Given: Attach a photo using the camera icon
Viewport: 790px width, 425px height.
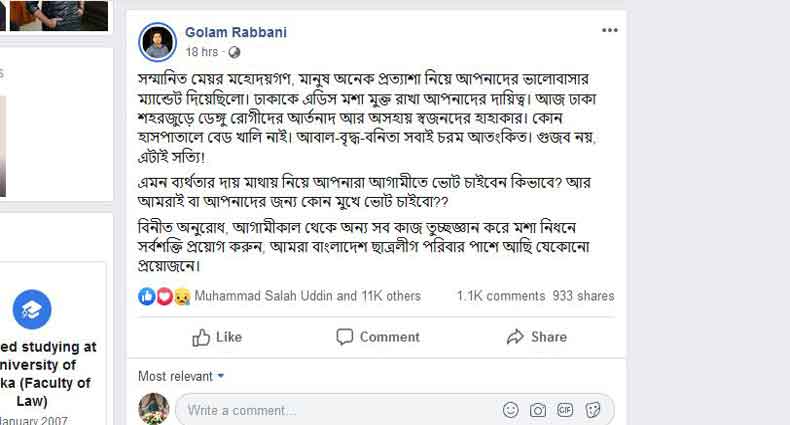Looking at the screenshot, I should (538, 410).
